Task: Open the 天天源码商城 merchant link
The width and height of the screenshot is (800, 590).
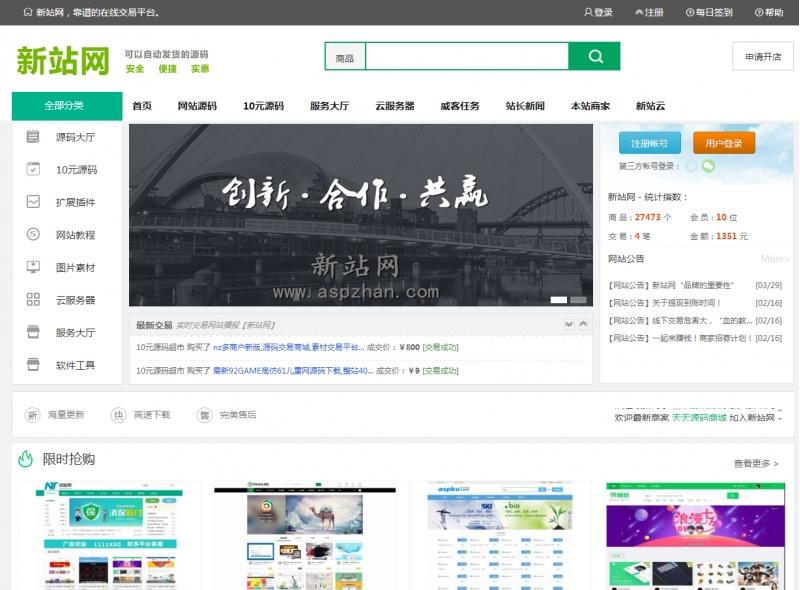Action: pyautogui.click(x=699, y=417)
